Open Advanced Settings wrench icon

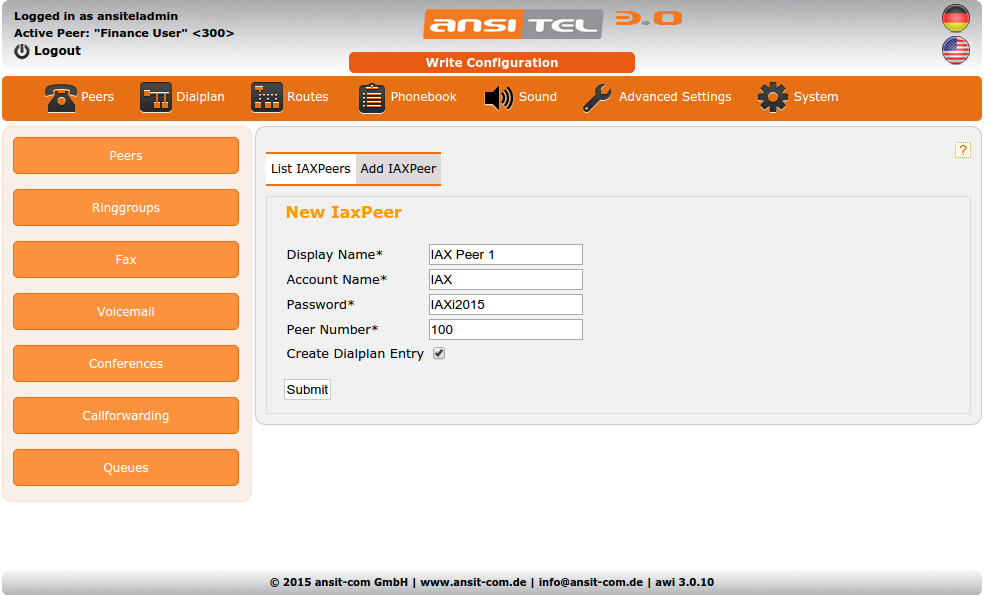click(x=596, y=96)
